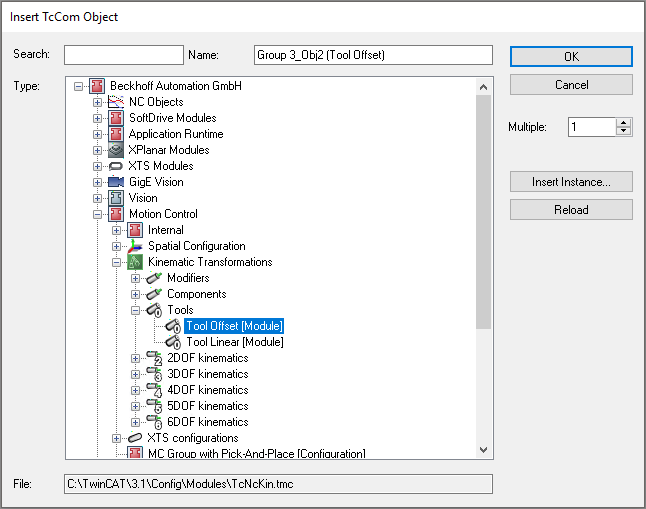
Task: Click inside the Search field
Action: [124, 55]
